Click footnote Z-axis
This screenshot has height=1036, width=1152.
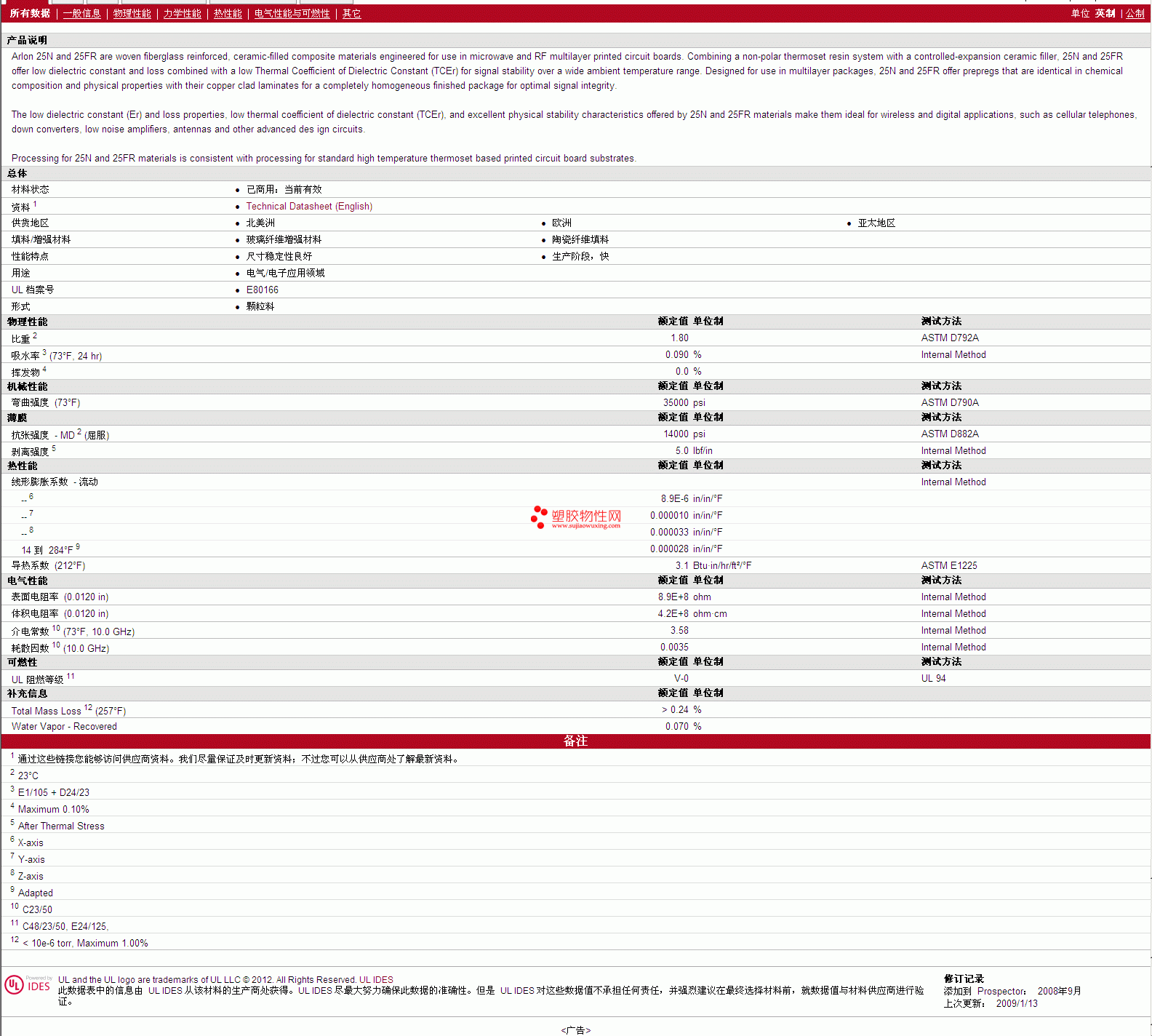pos(31,876)
